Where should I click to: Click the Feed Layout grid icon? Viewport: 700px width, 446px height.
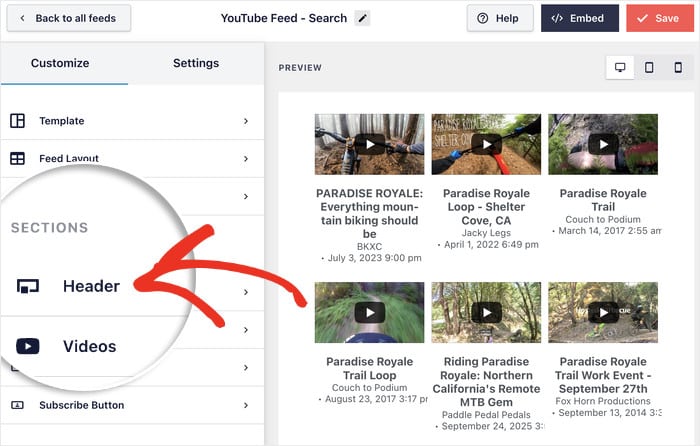[x=18, y=158]
